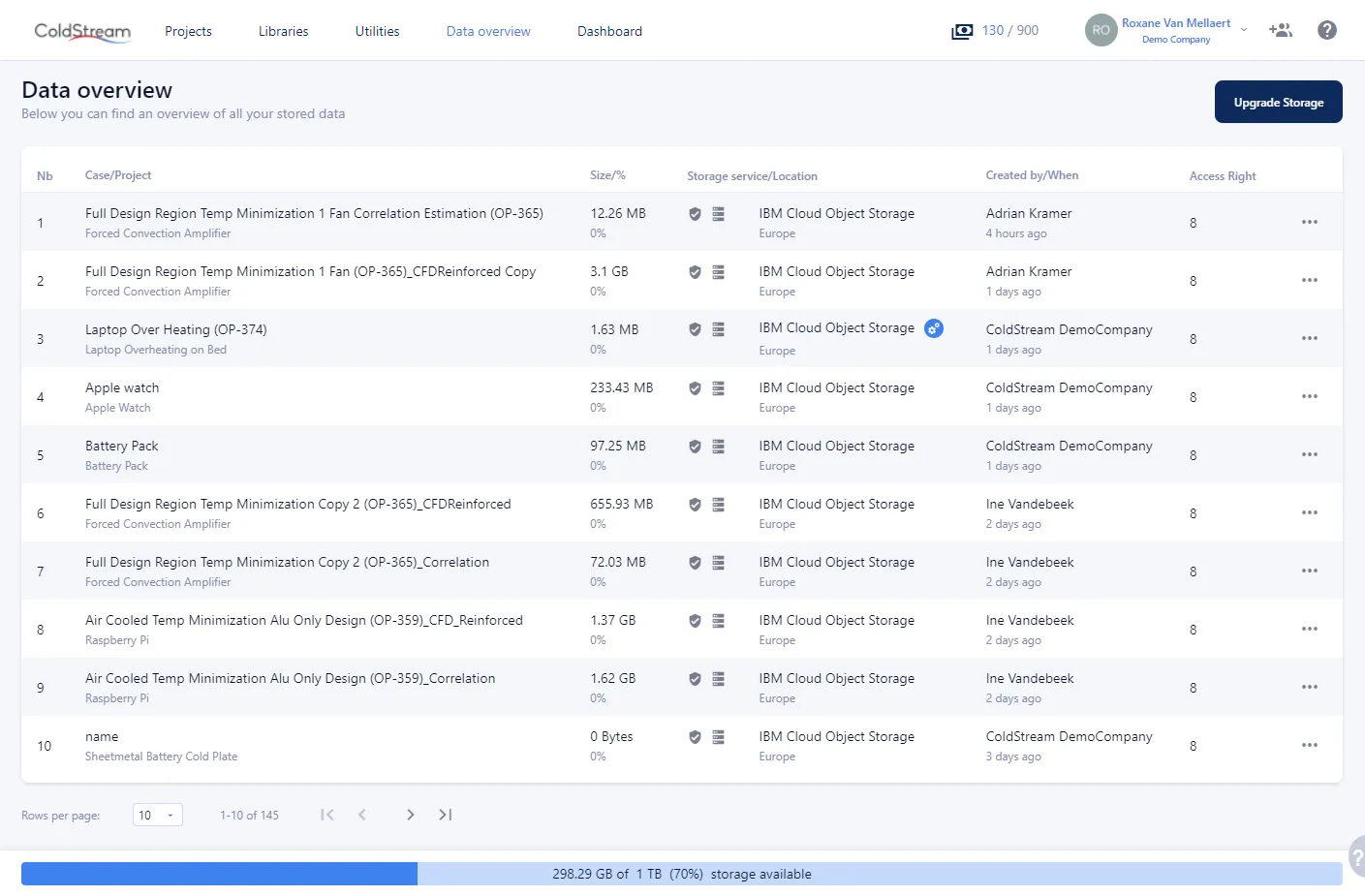This screenshot has height=896, width=1365.
Task: Open the Rows per page dropdown
Action: click(157, 816)
